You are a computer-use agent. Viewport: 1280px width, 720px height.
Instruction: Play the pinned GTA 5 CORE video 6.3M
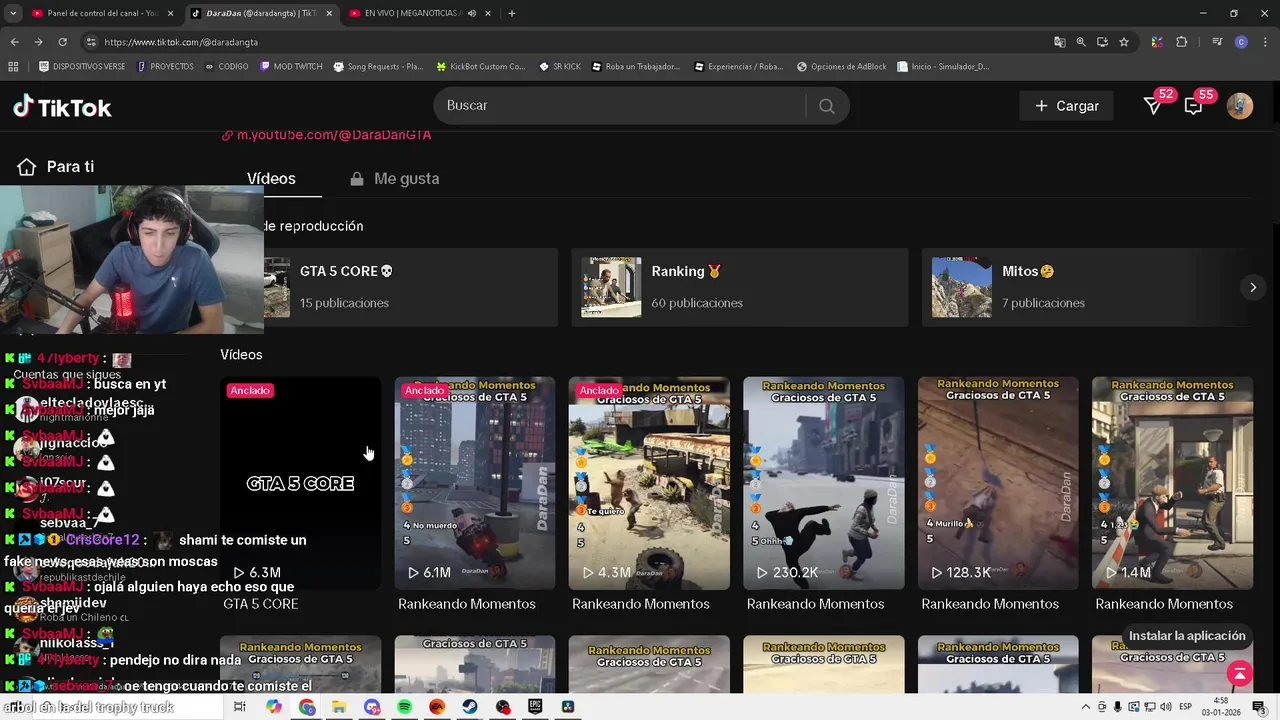pyautogui.click(x=300, y=483)
